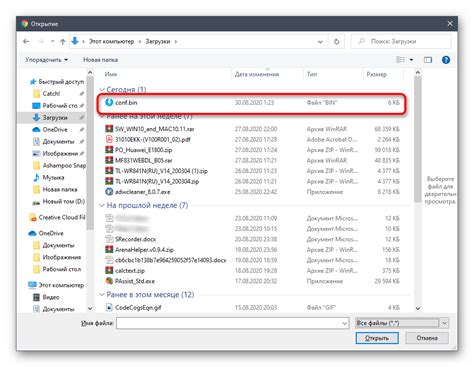Click file list scrollbar up arrow
The width and height of the screenshot is (474, 367).
(418, 72)
